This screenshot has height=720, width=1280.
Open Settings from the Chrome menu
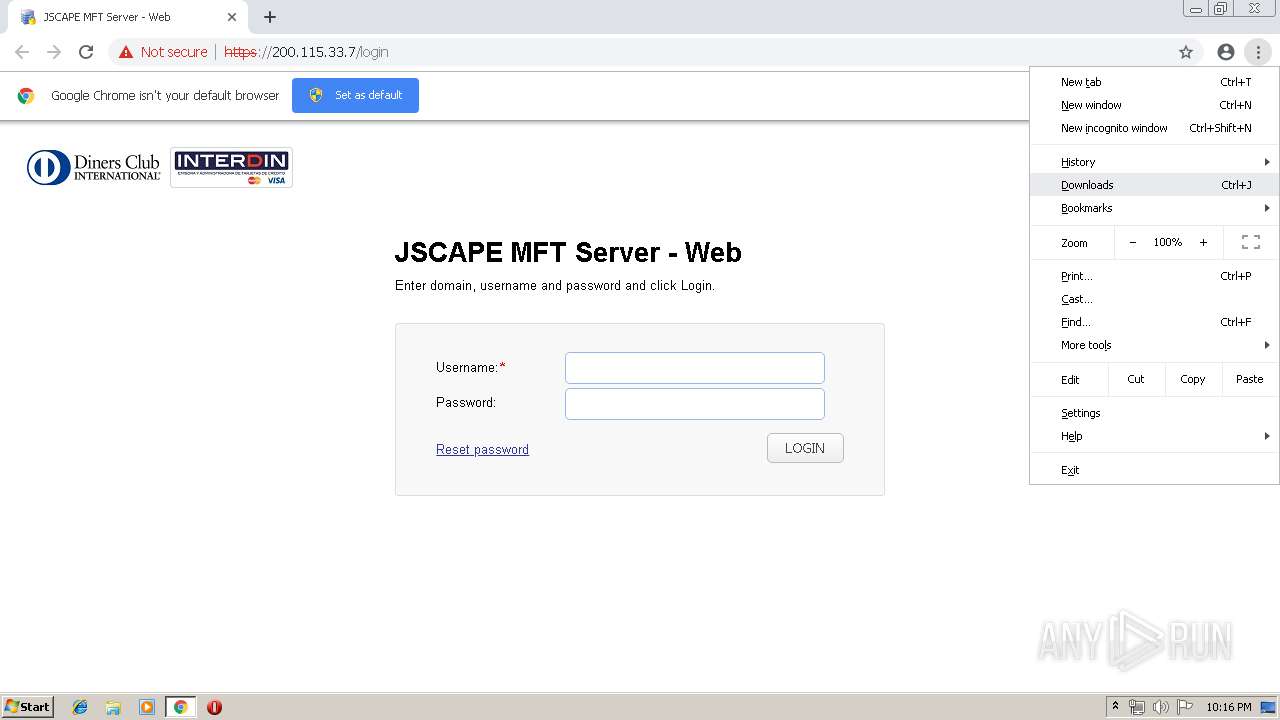pyautogui.click(x=1155, y=413)
